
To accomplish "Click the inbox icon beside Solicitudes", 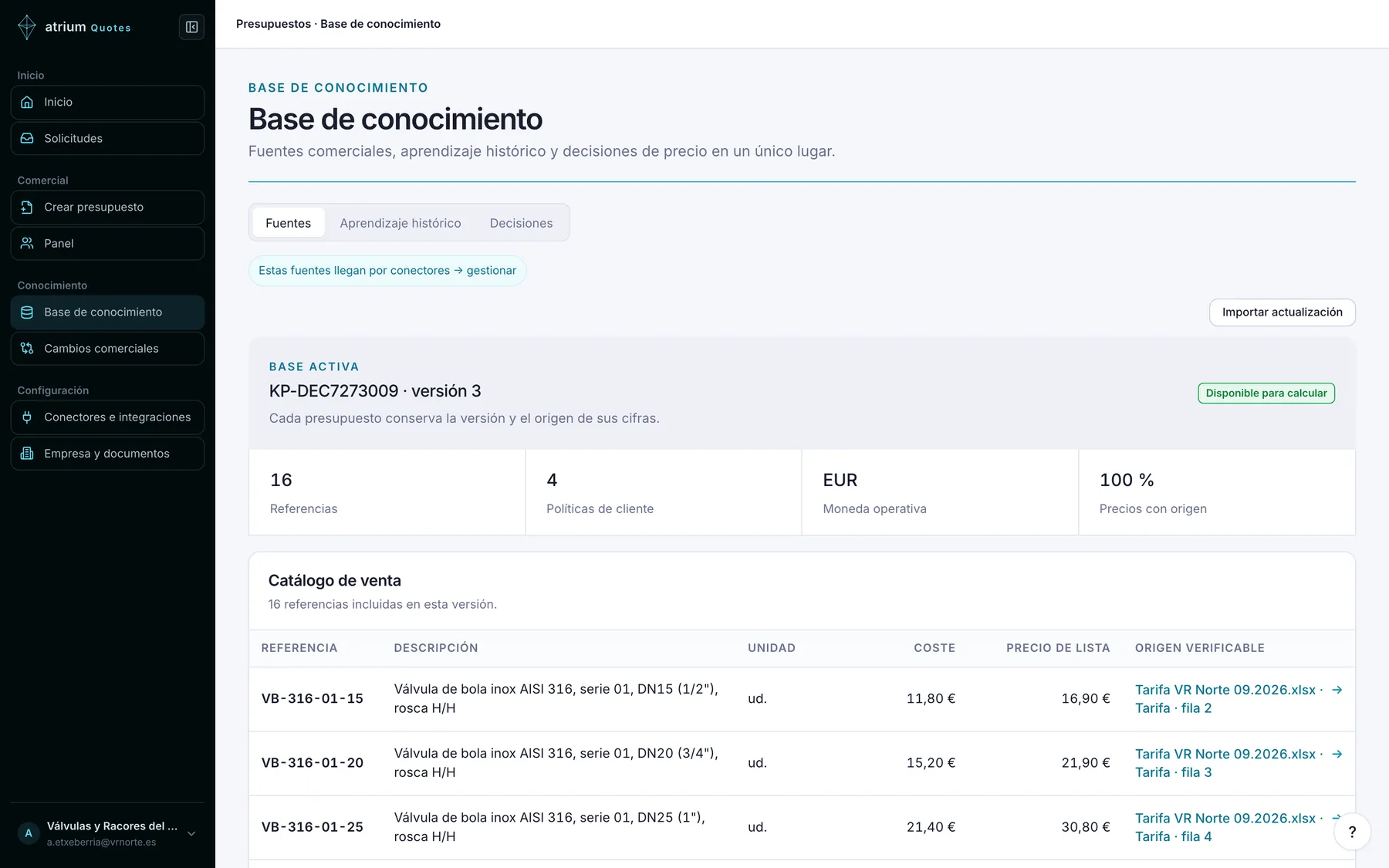I will click(x=27, y=138).
